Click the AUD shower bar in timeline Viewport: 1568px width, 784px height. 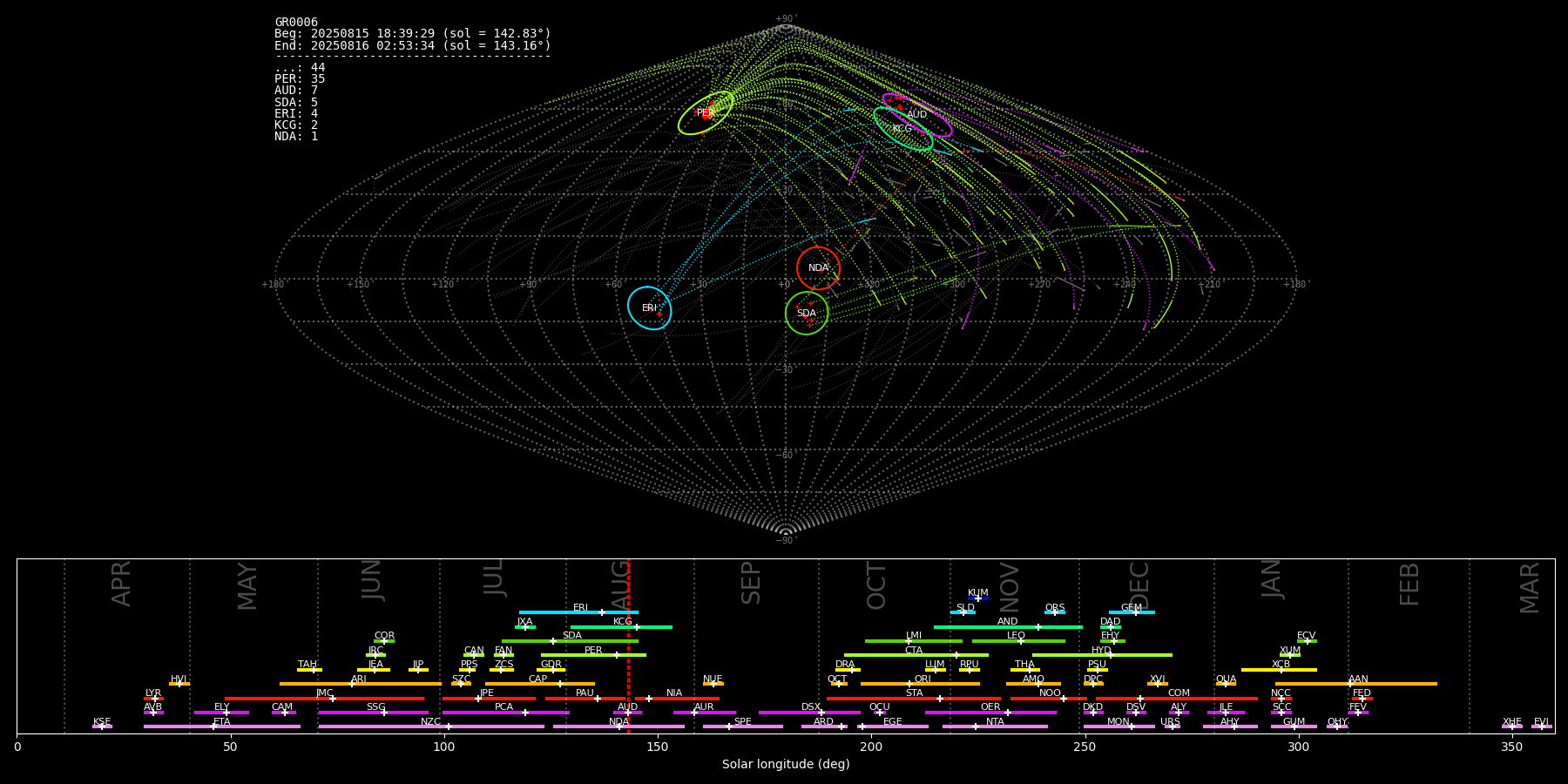pyautogui.click(x=627, y=713)
